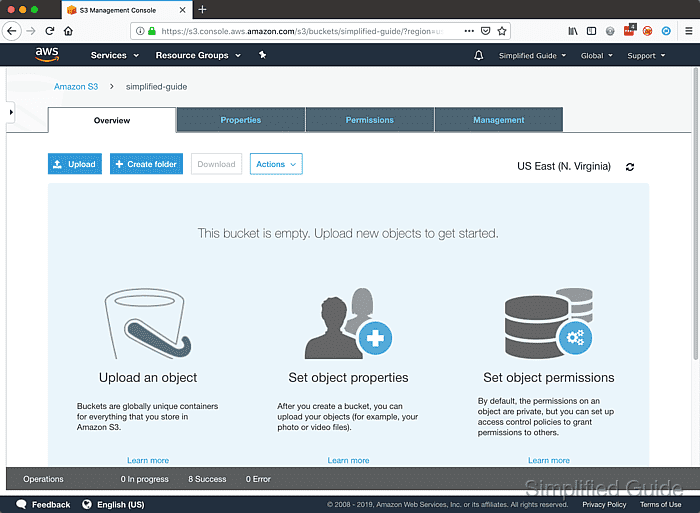Click the Upload an object bucket illustration
The width and height of the screenshot is (700, 513).
pos(148,323)
